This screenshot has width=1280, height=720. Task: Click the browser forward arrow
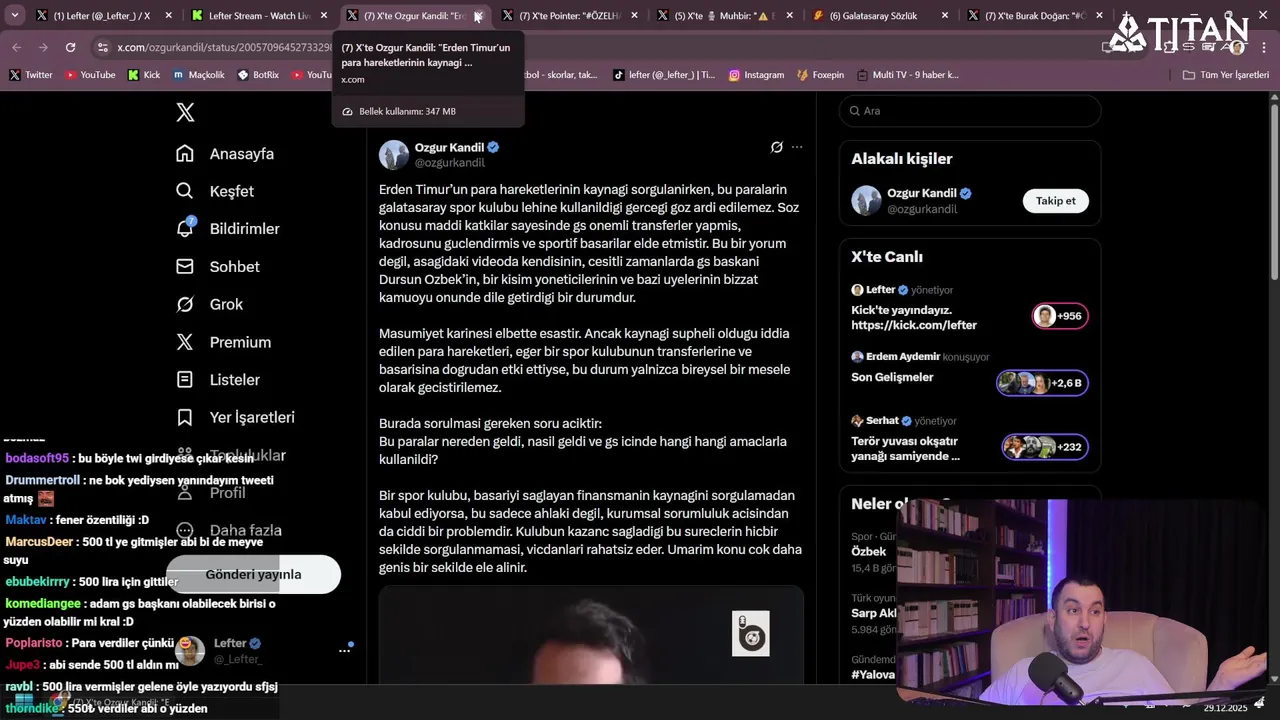click(x=43, y=47)
